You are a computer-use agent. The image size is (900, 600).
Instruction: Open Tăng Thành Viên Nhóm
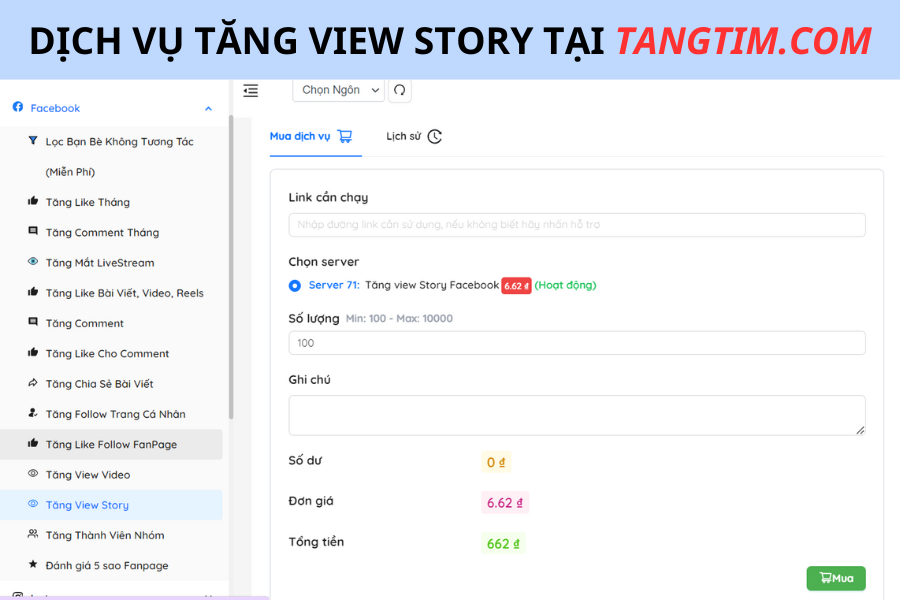point(105,535)
